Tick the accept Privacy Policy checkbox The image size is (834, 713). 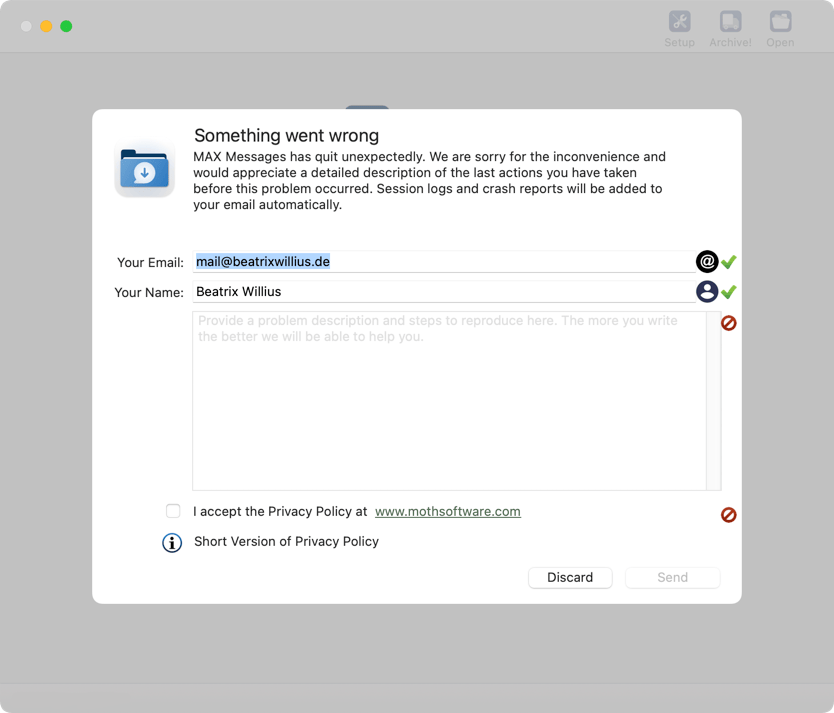tap(173, 511)
